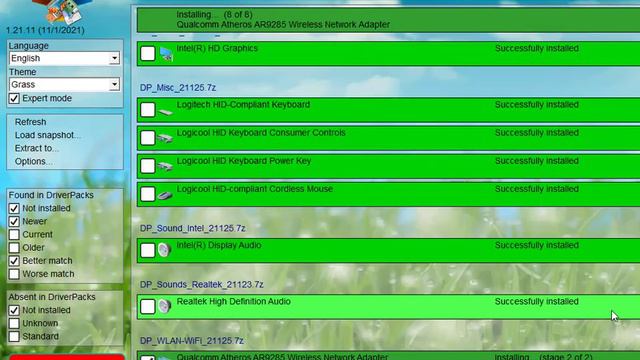Click Extract to...
The height and width of the screenshot is (360, 640).
point(37,148)
